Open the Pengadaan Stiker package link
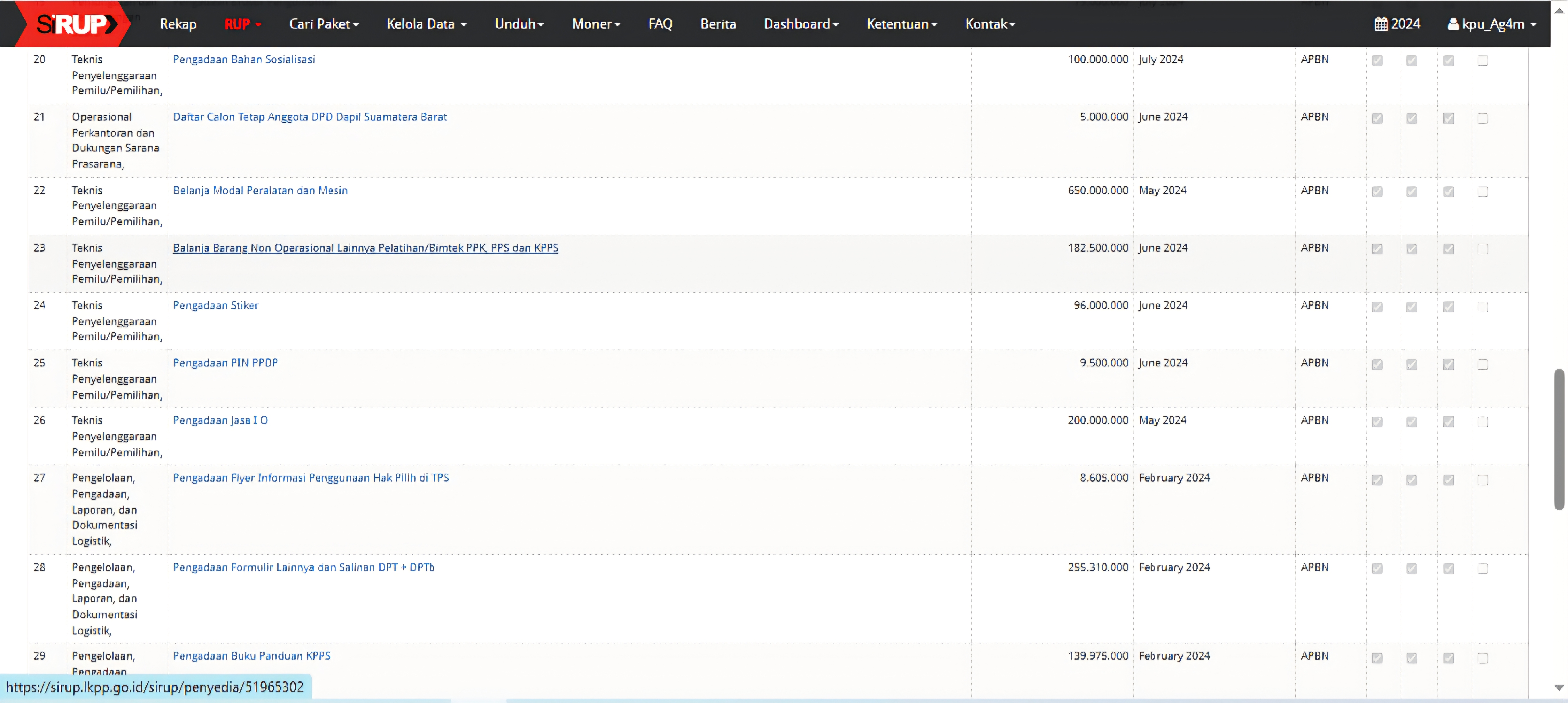Image resolution: width=1568 pixels, height=703 pixels. 216,305
